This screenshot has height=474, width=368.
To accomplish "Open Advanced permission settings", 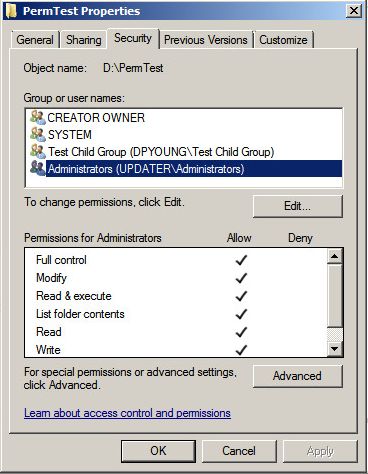I will pyautogui.click(x=297, y=376).
